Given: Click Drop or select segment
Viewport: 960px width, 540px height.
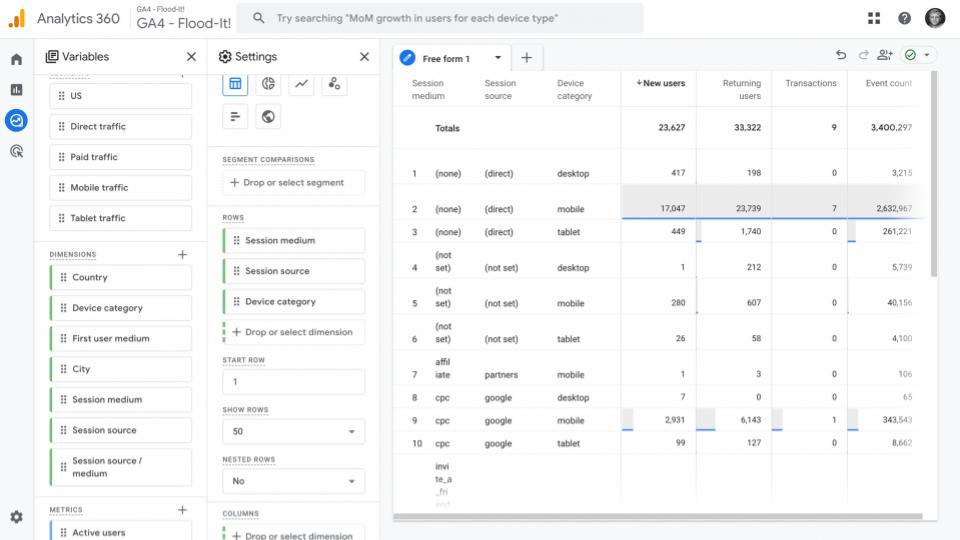Looking at the screenshot, I should 293,183.
